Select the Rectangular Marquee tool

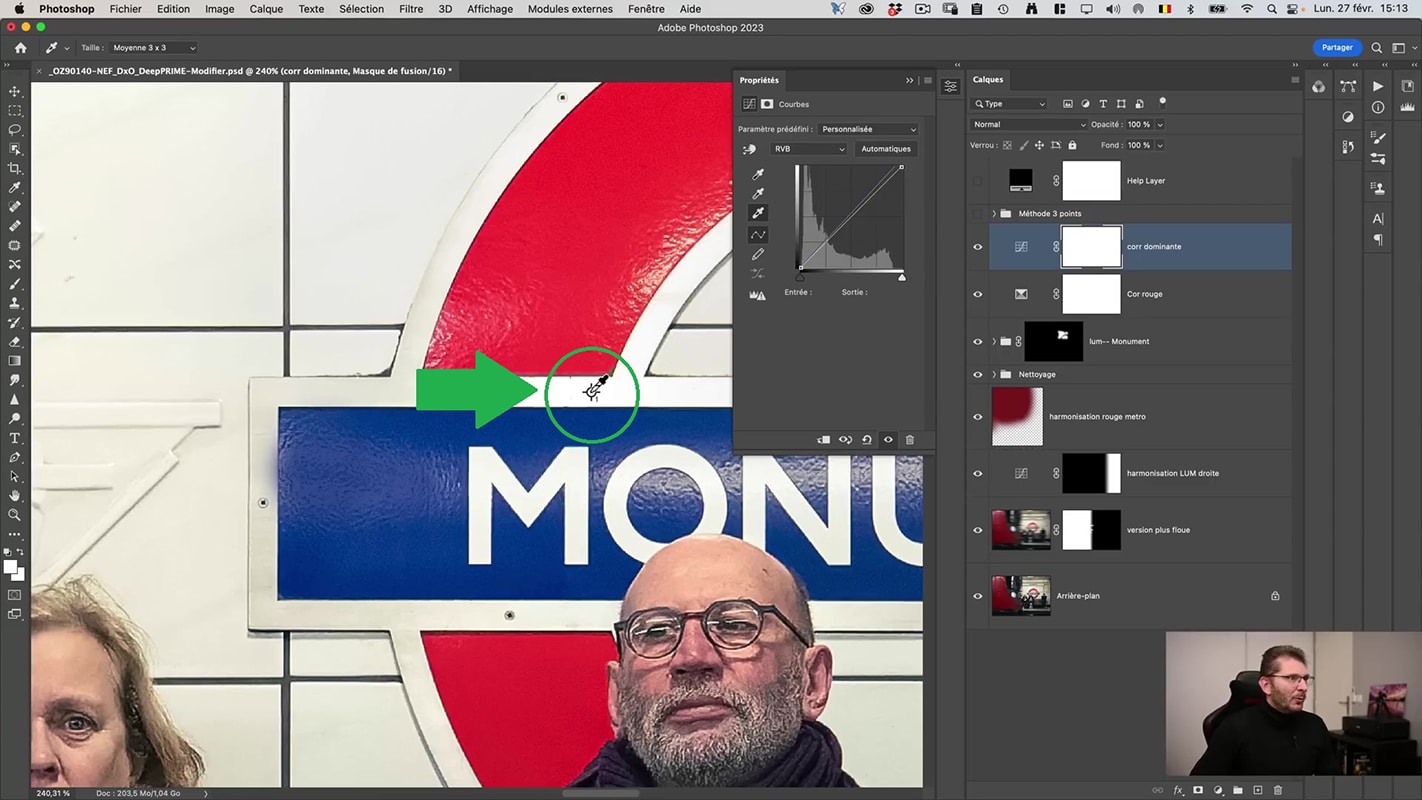(x=15, y=111)
